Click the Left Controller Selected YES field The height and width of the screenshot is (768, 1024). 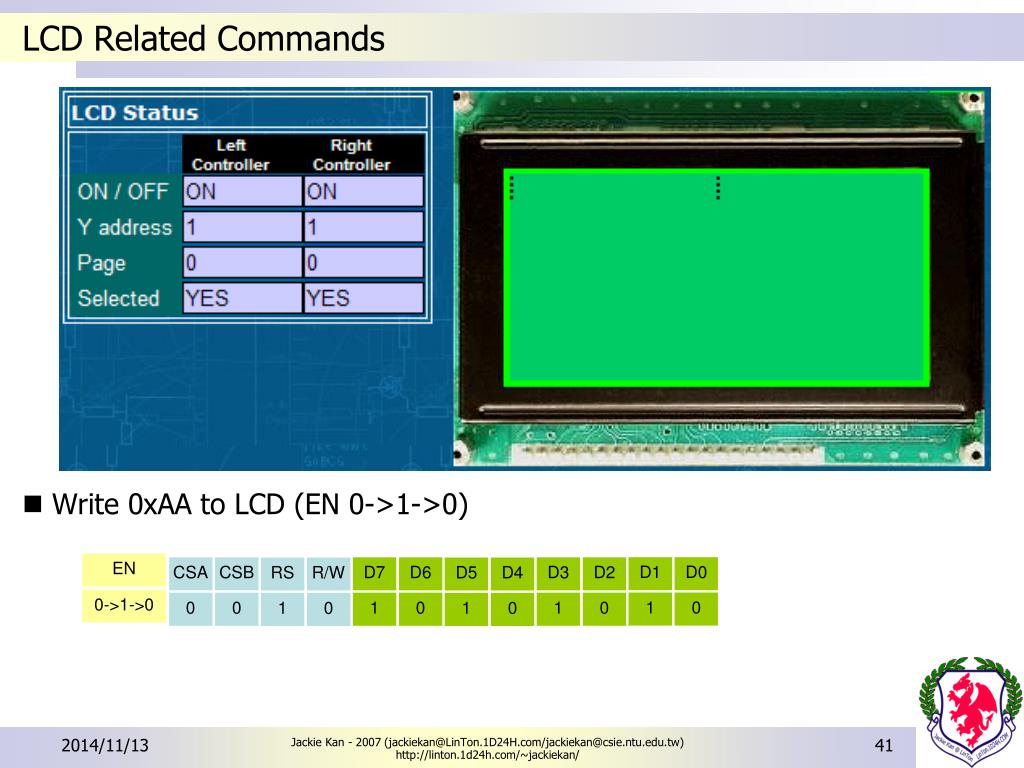pyautogui.click(x=242, y=298)
